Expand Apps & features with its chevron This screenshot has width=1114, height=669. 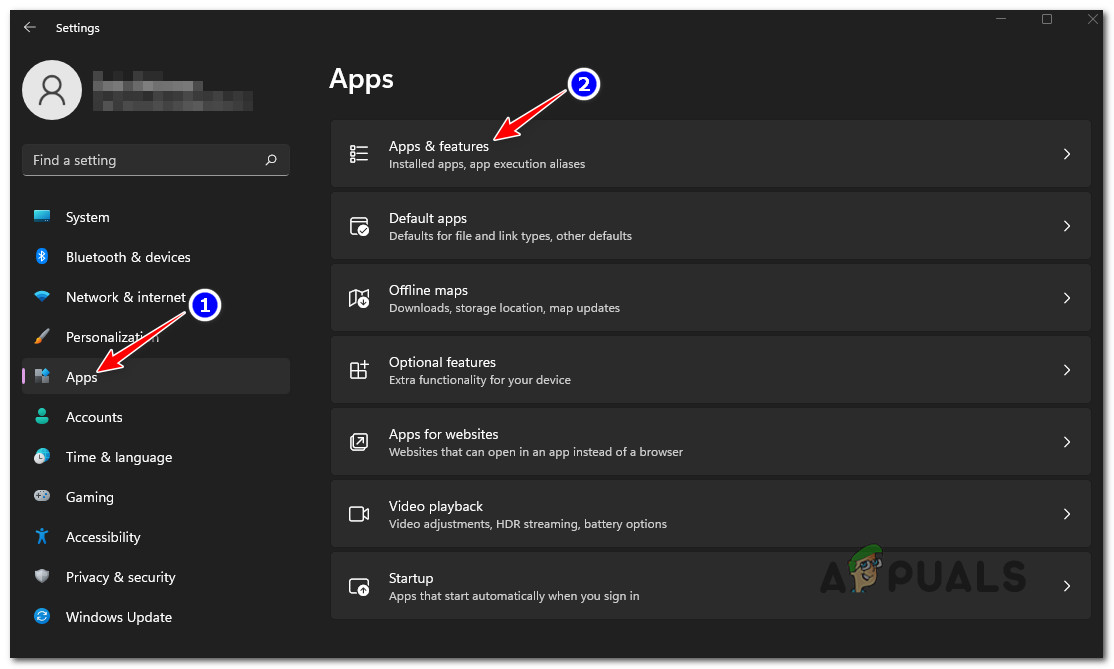point(1066,154)
